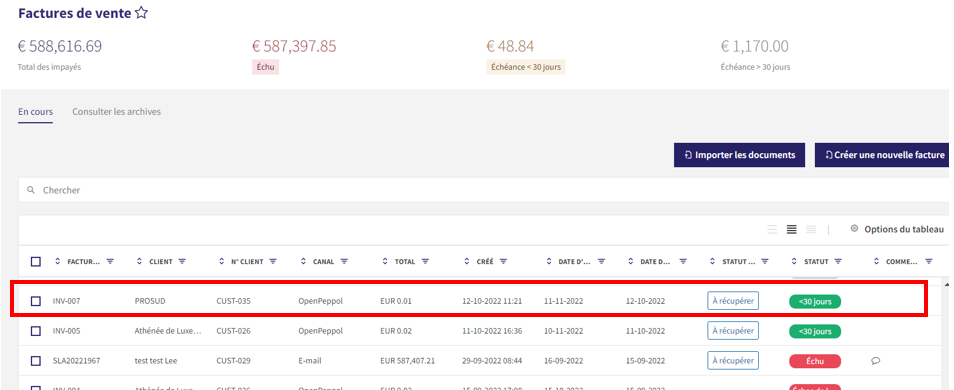This screenshot has height=390, width=954.
Task: Sort by Canal column arrows
Action: point(303,262)
